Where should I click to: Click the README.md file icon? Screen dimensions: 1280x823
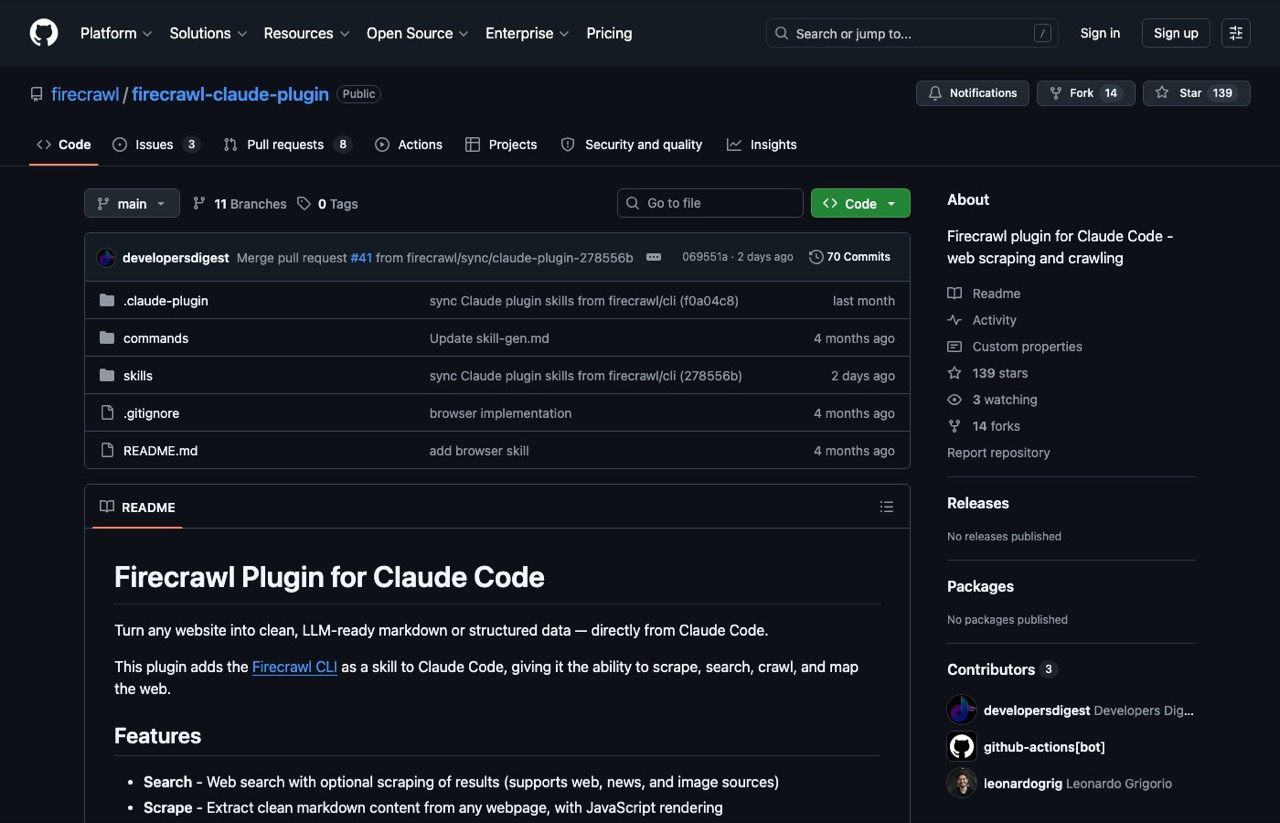[x=107, y=450]
